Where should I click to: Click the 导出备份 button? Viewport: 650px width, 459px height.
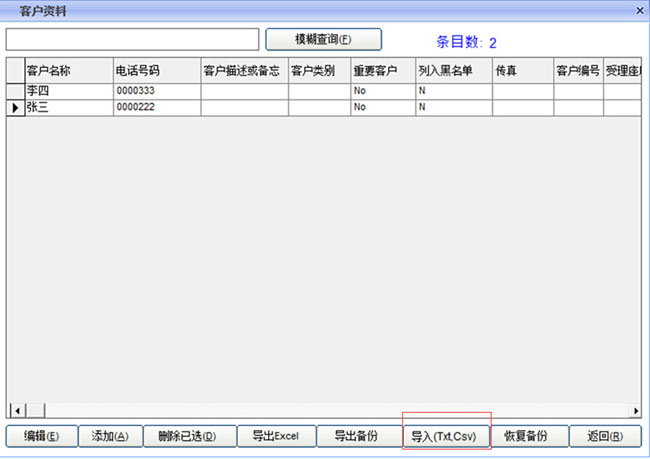[356, 436]
